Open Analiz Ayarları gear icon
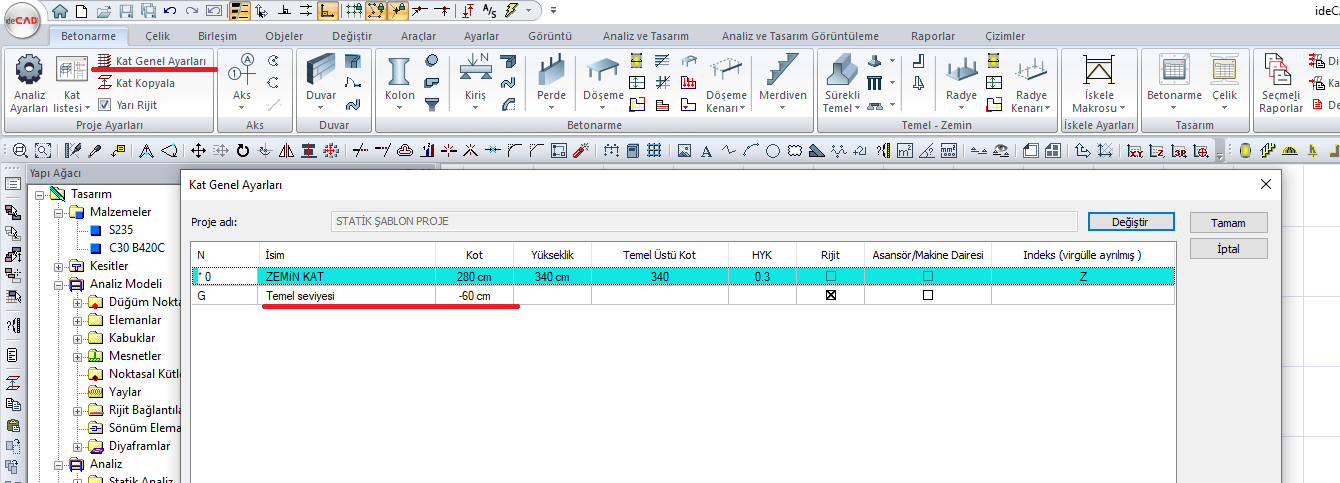This screenshot has height=483, width=1340. point(29,71)
